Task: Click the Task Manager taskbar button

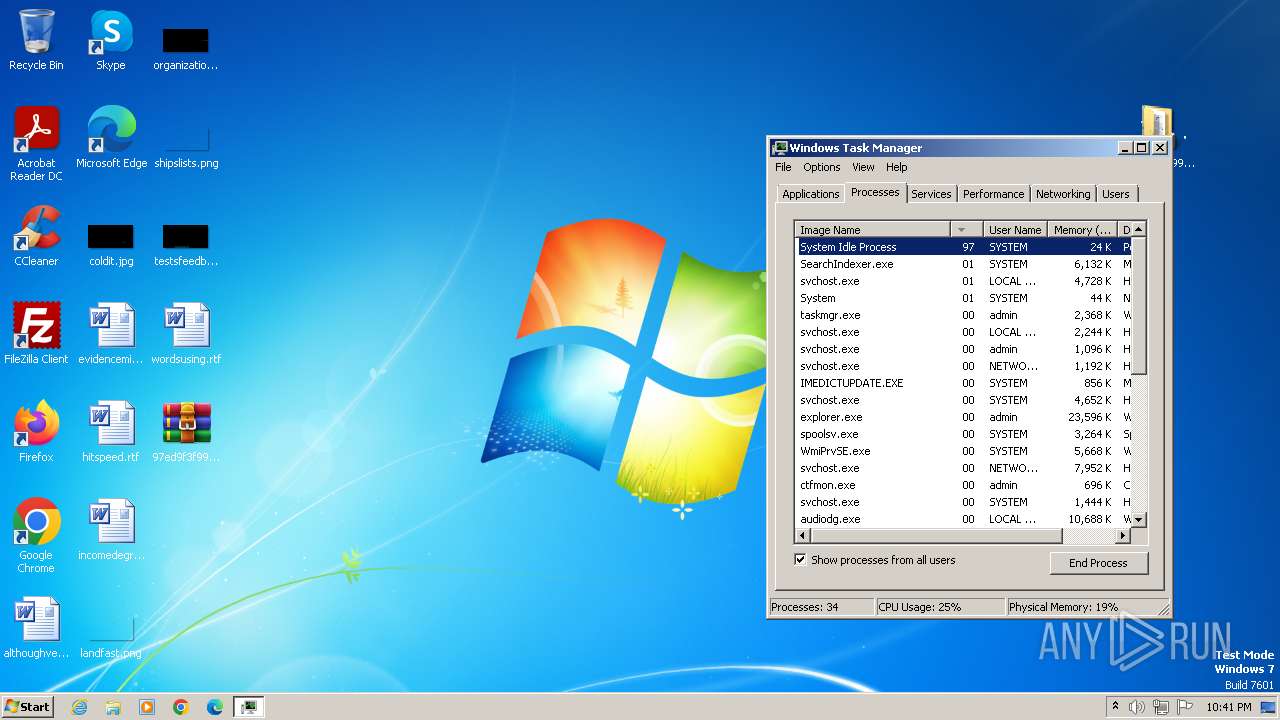Action: click(249, 707)
